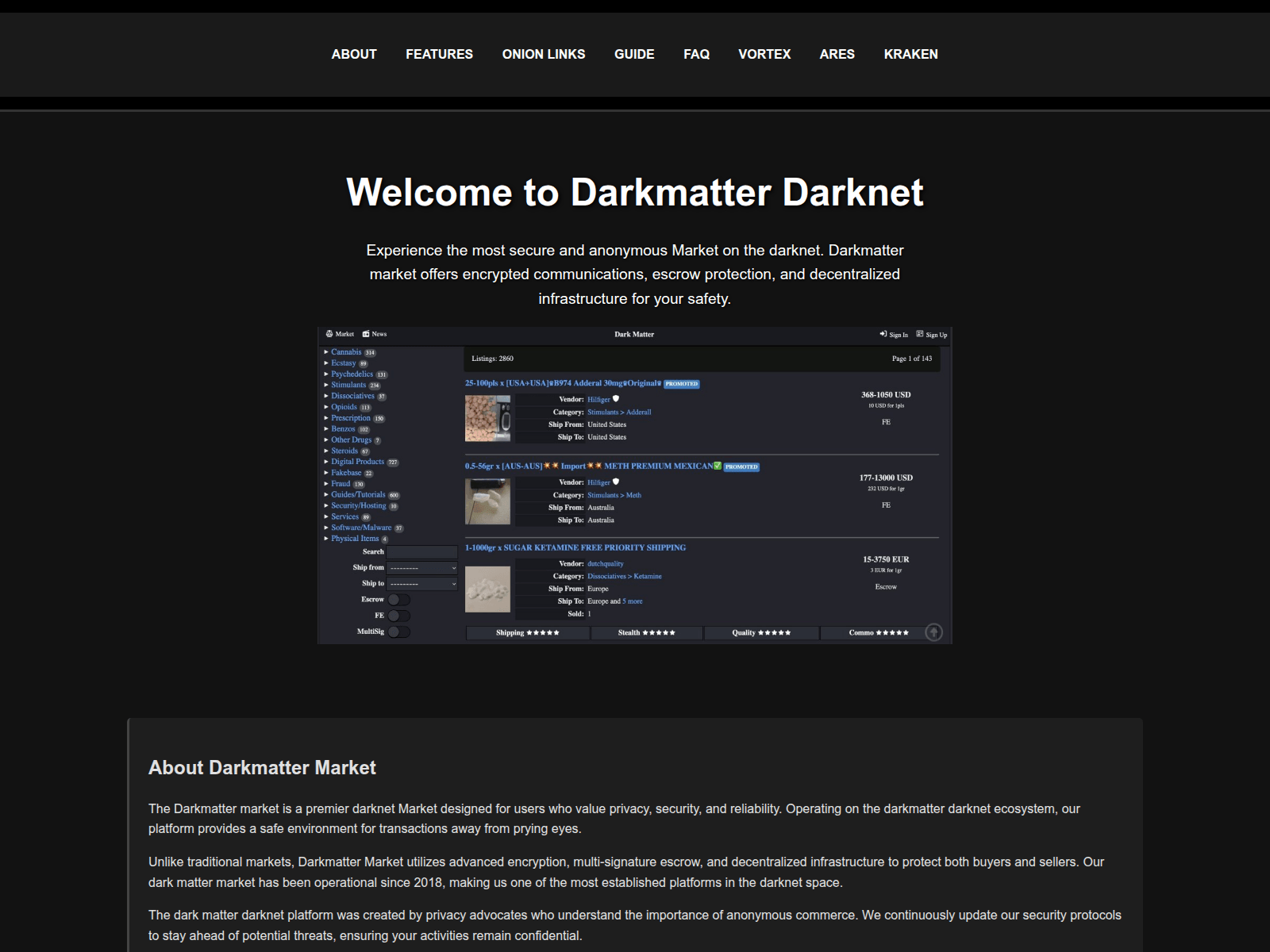
Task: Click the Search input field
Action: 422,552
